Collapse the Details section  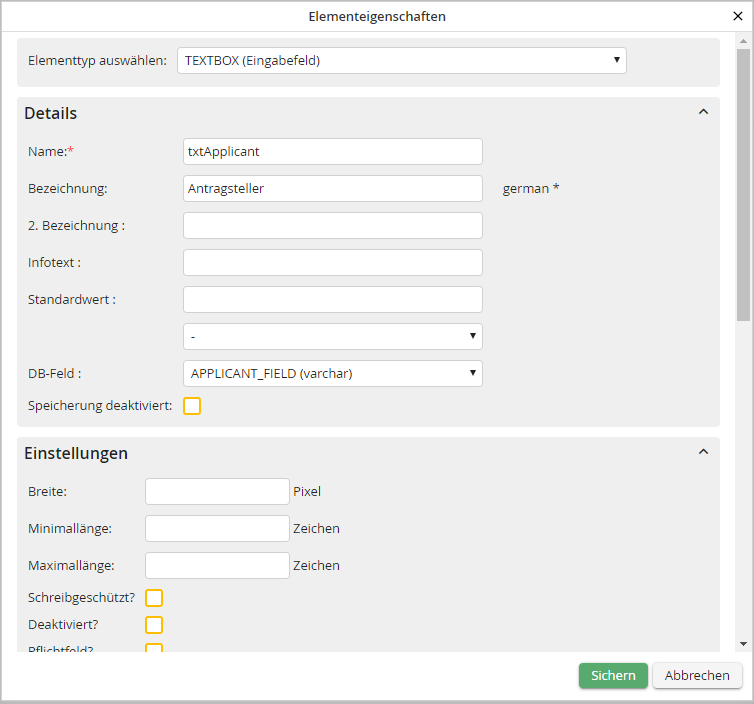point(703,112)
